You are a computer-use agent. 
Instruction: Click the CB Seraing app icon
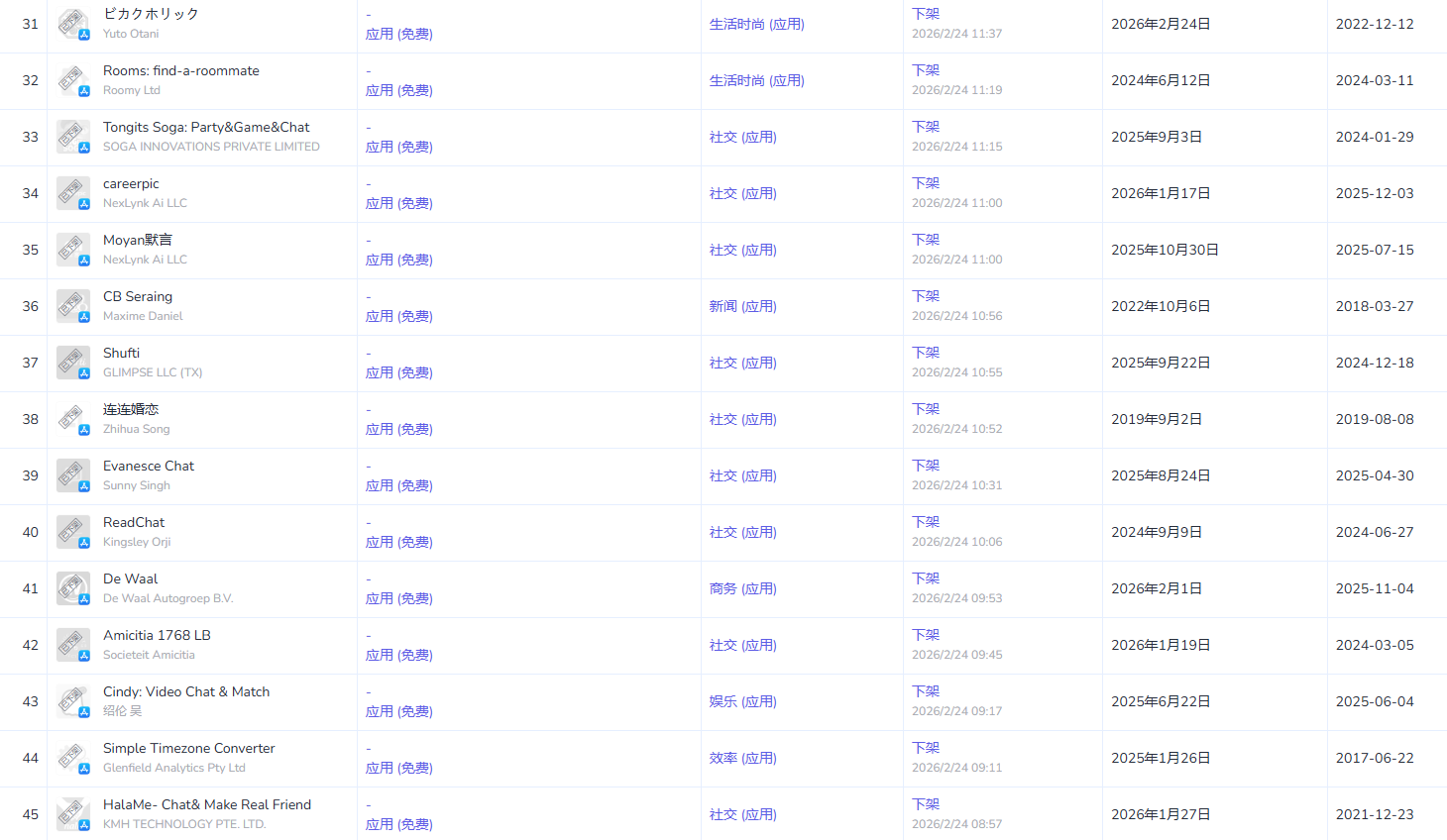pyautogui.click(x=73, y=306)
